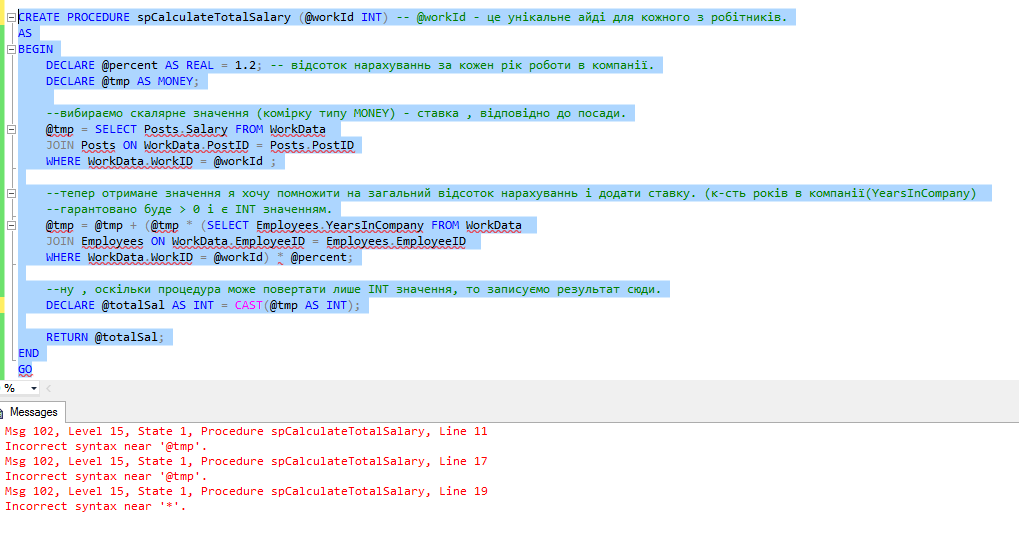Image resolution: width=1019 pixels, height=550 pixels.
Task: Collapse the BEGIN block outline toggle
Action: coord(11,49)
